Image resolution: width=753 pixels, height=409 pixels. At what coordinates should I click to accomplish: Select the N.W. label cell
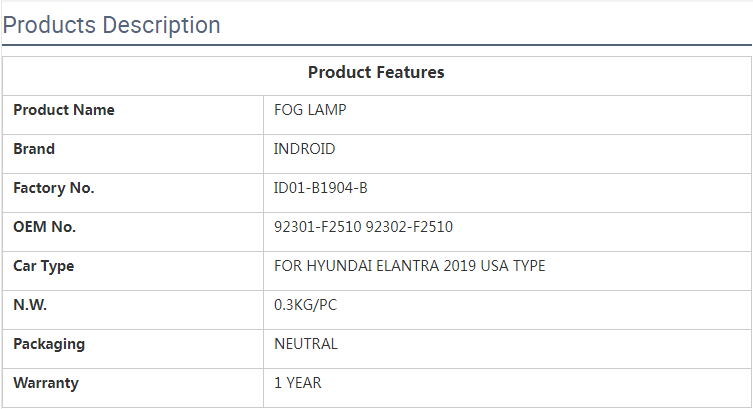point(30,305)
